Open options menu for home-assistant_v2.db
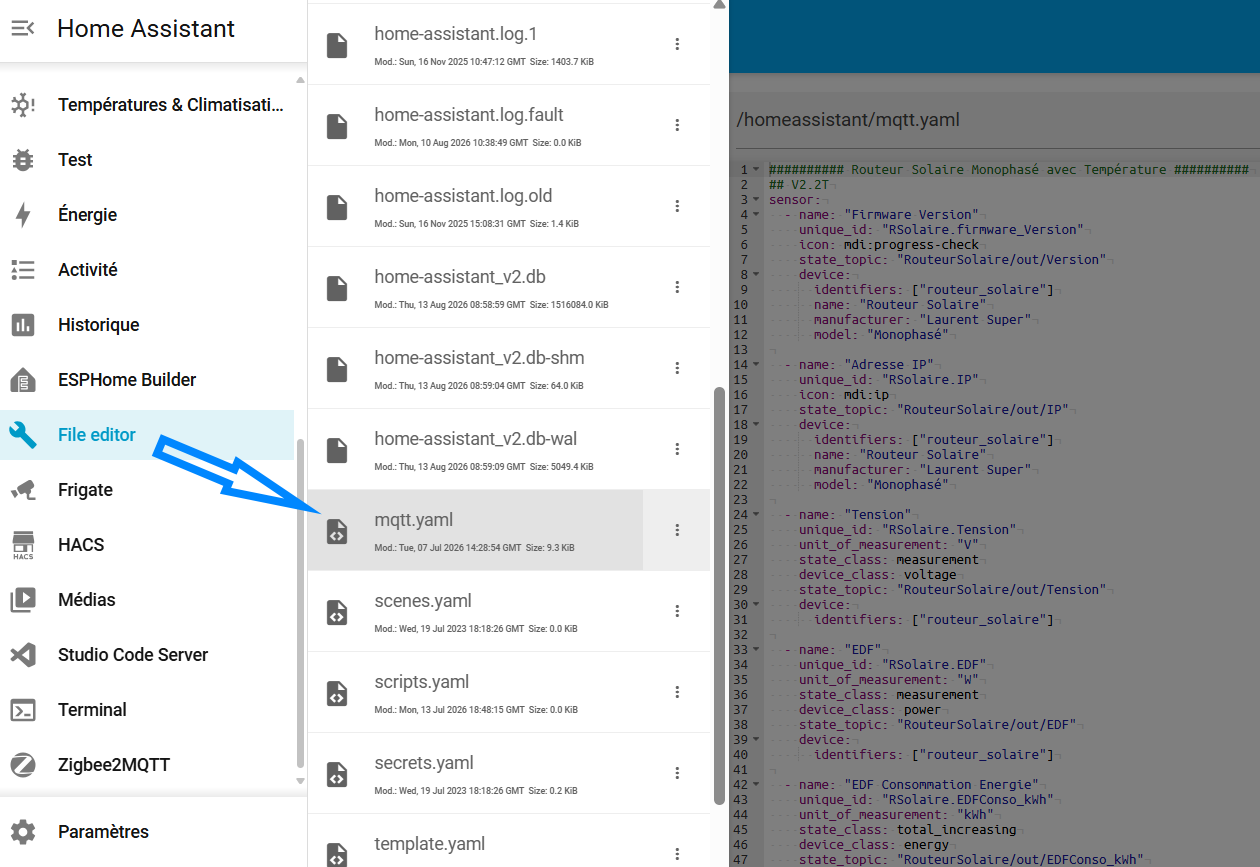 click(x=677, y=287)
